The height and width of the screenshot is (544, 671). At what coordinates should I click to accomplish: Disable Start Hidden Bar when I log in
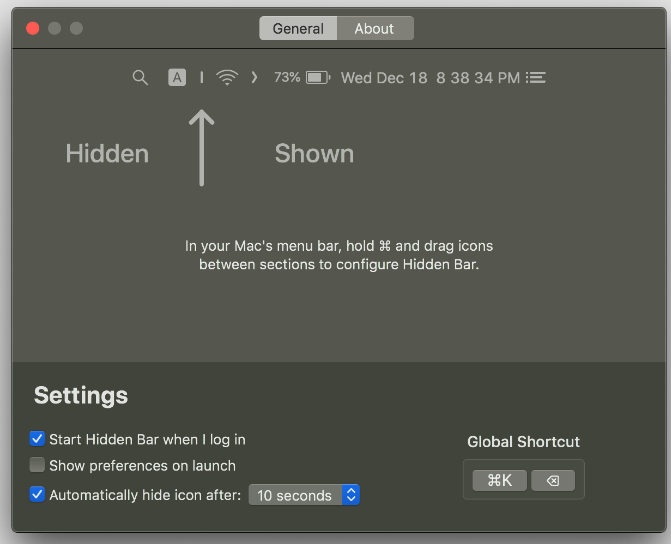(38, 439)
